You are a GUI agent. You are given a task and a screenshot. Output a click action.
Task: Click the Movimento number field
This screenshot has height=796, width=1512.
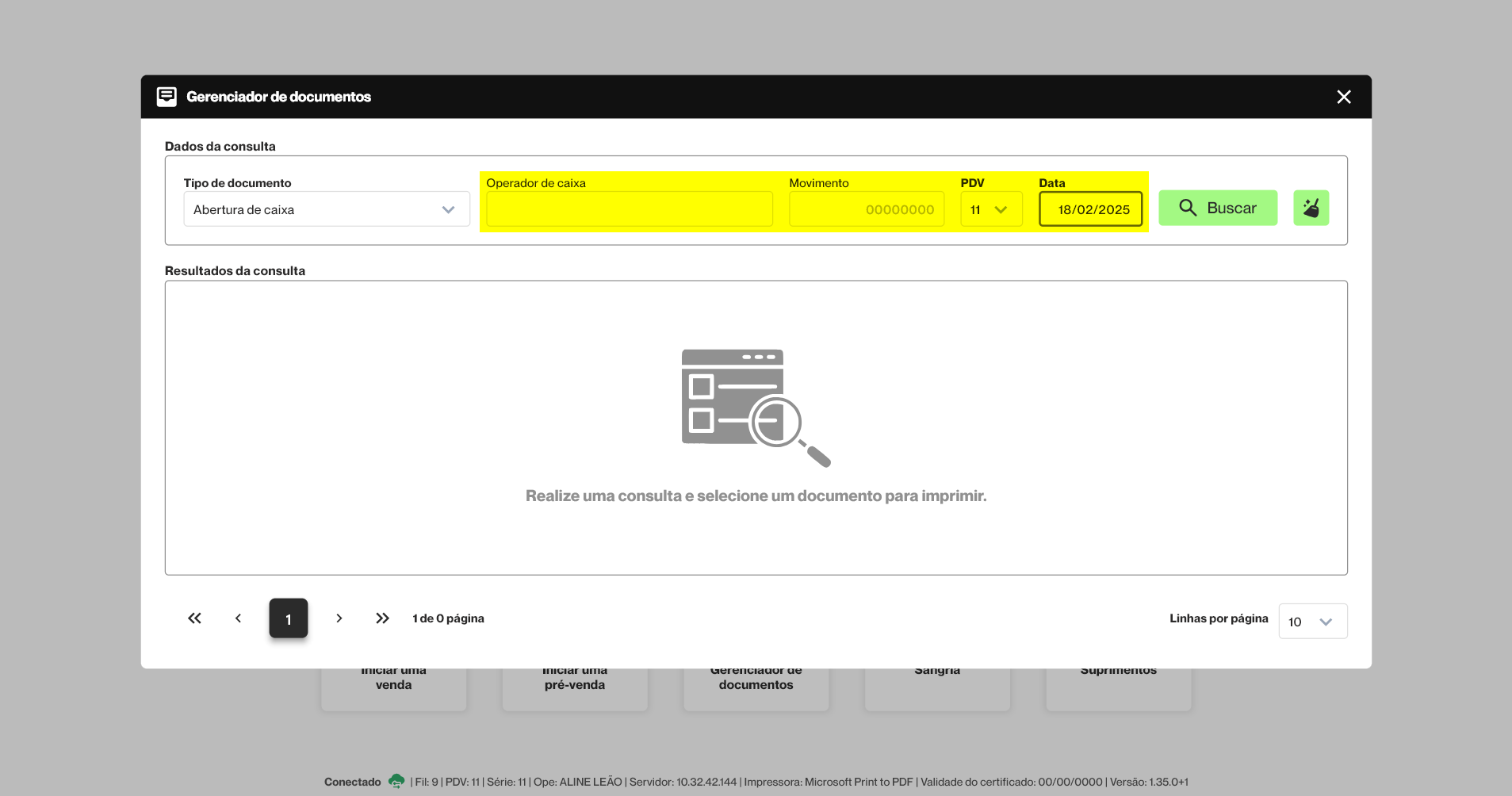coord(866,209)
